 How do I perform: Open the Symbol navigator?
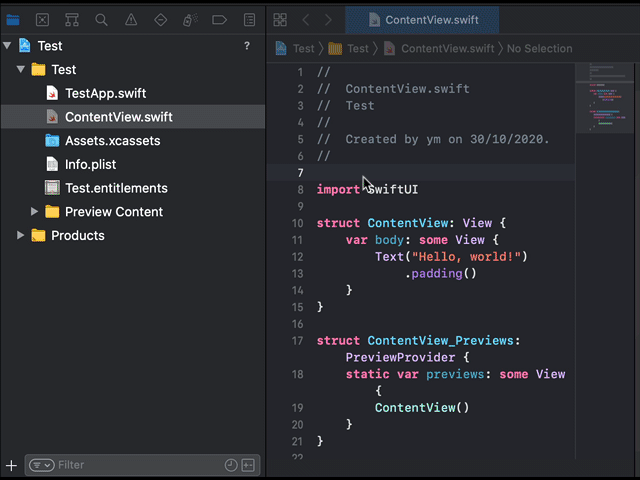tap(72, 20)
